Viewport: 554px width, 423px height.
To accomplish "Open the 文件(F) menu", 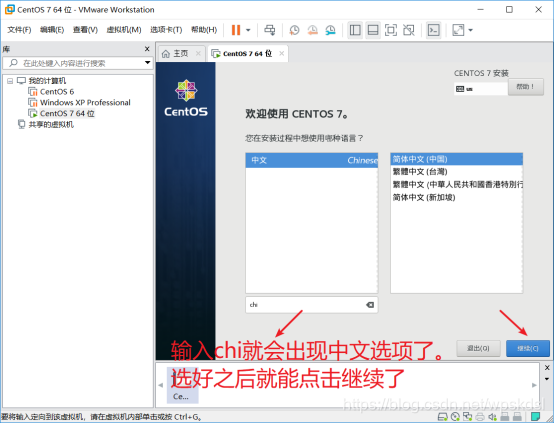I will [19, 30].
